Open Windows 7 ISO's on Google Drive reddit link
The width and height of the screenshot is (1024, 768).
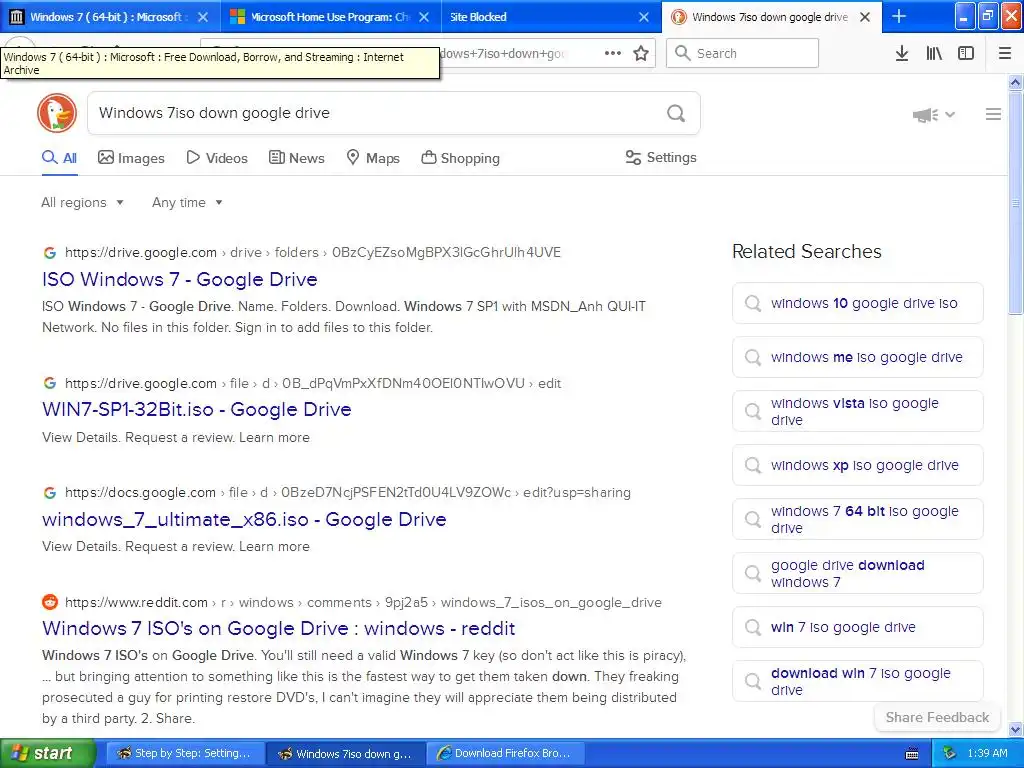tap(279, 628)
